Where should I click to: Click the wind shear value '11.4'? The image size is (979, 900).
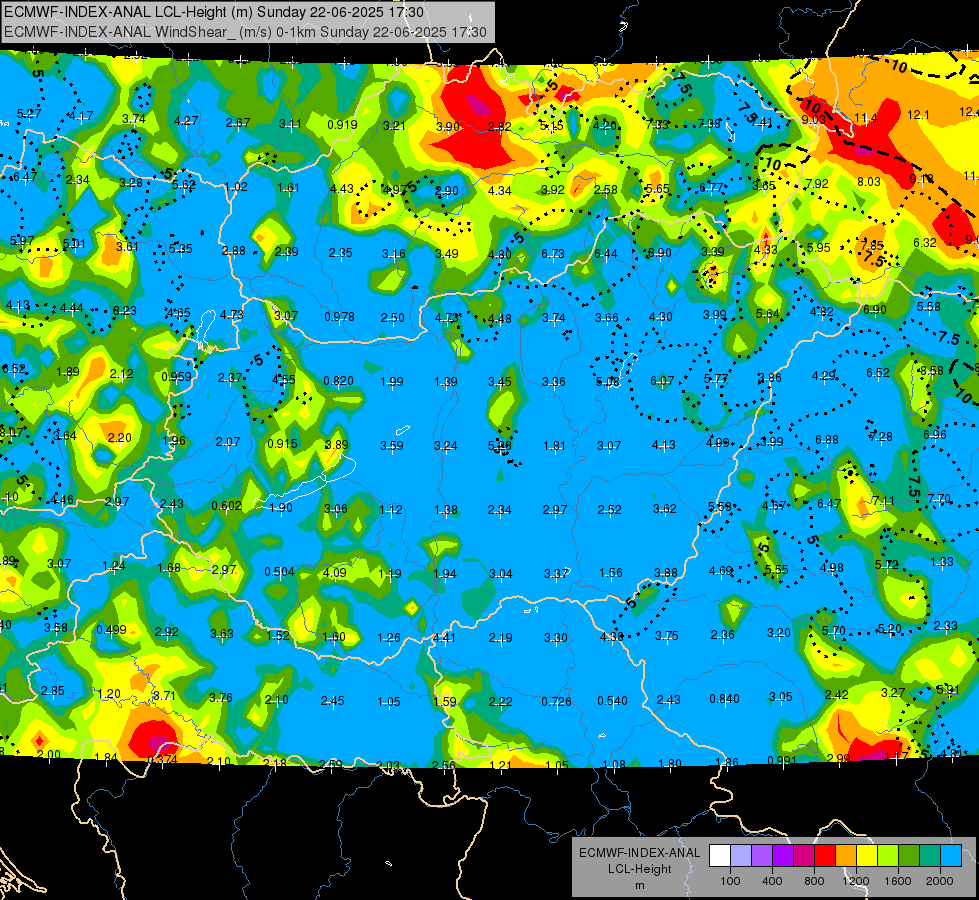[x=865, y=118]
